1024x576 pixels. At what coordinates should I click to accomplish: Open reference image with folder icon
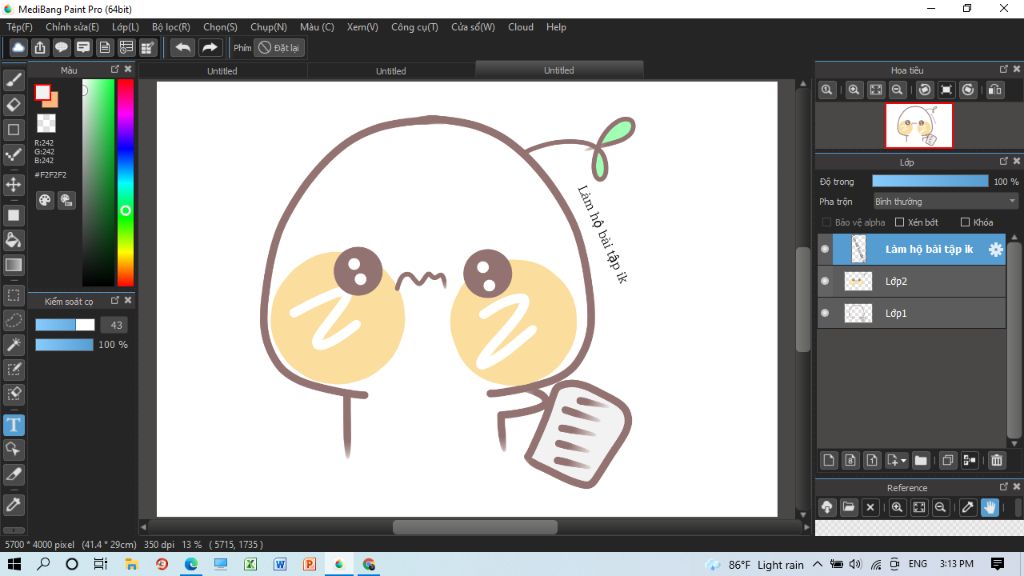[x=848, y=507]
